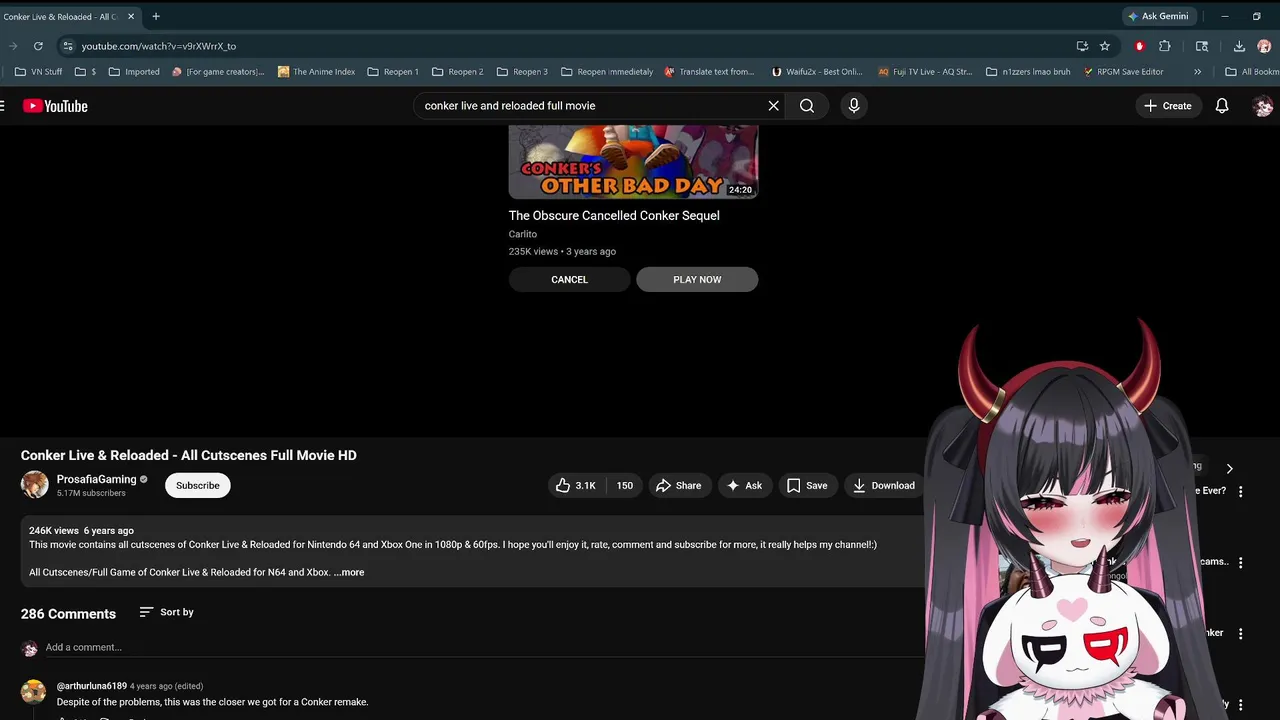Save the video to a playlist
This screenshot has height=720, width=1280.
coord(807,485)
